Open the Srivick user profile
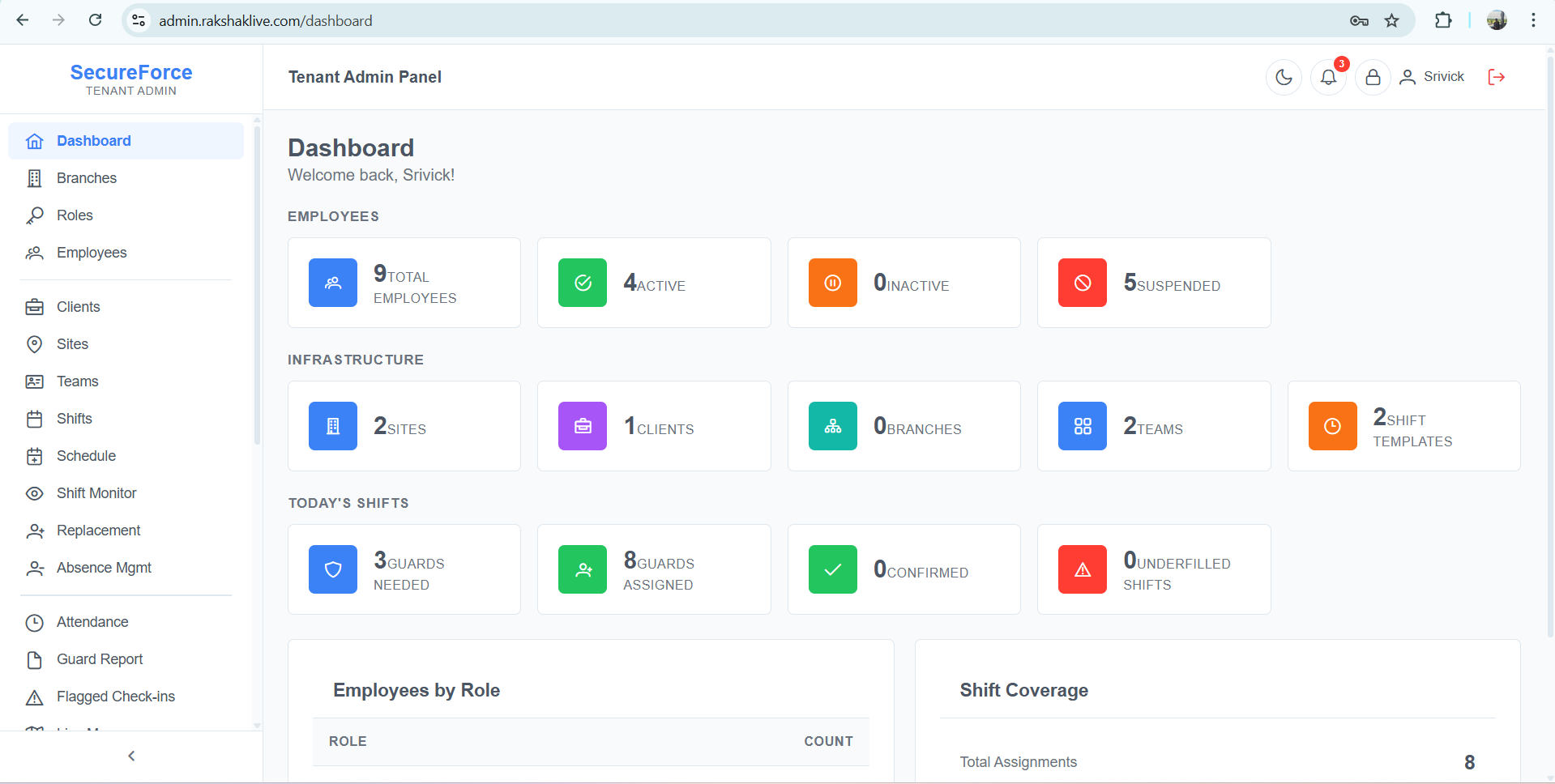Viewport: 1555px width, 784px height. [1433, 77]
